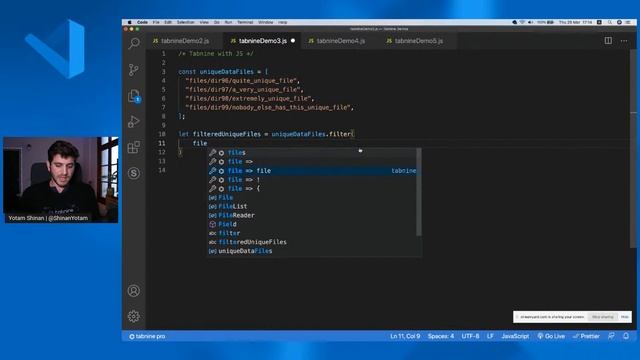Open the Code menu in menu bar

[x=142, y=22]
